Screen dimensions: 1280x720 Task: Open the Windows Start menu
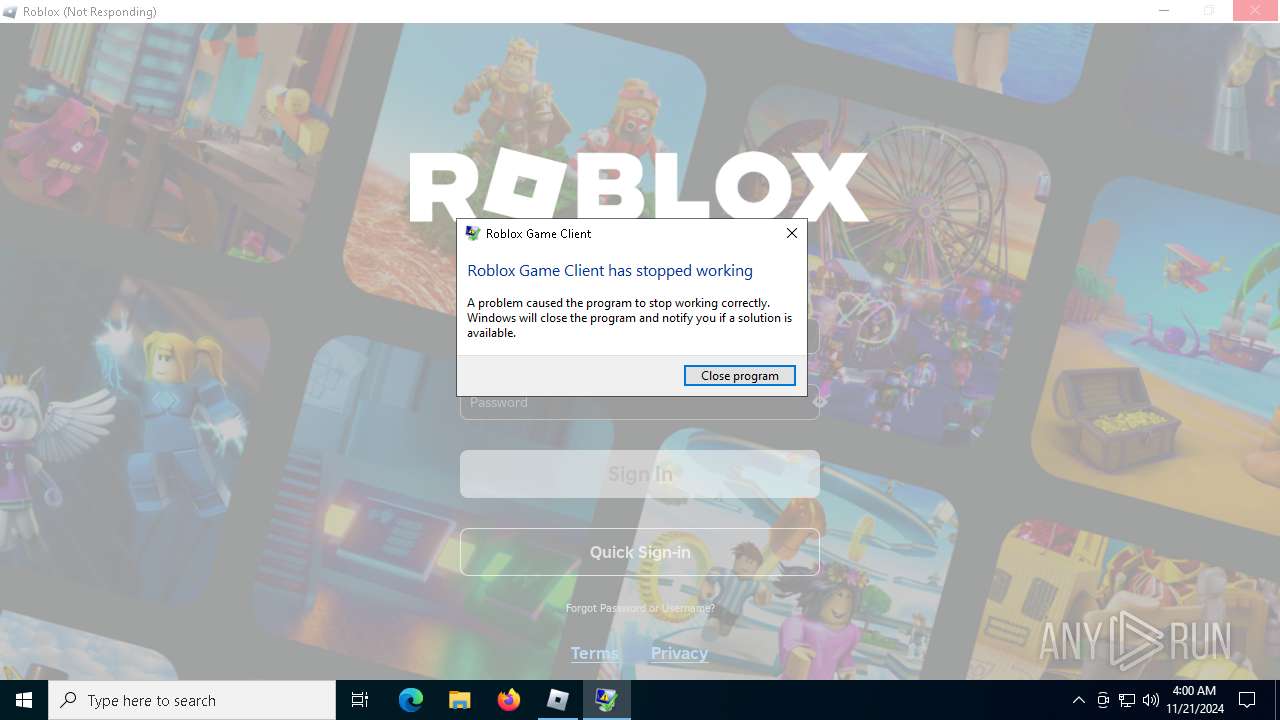click(24, 700)
